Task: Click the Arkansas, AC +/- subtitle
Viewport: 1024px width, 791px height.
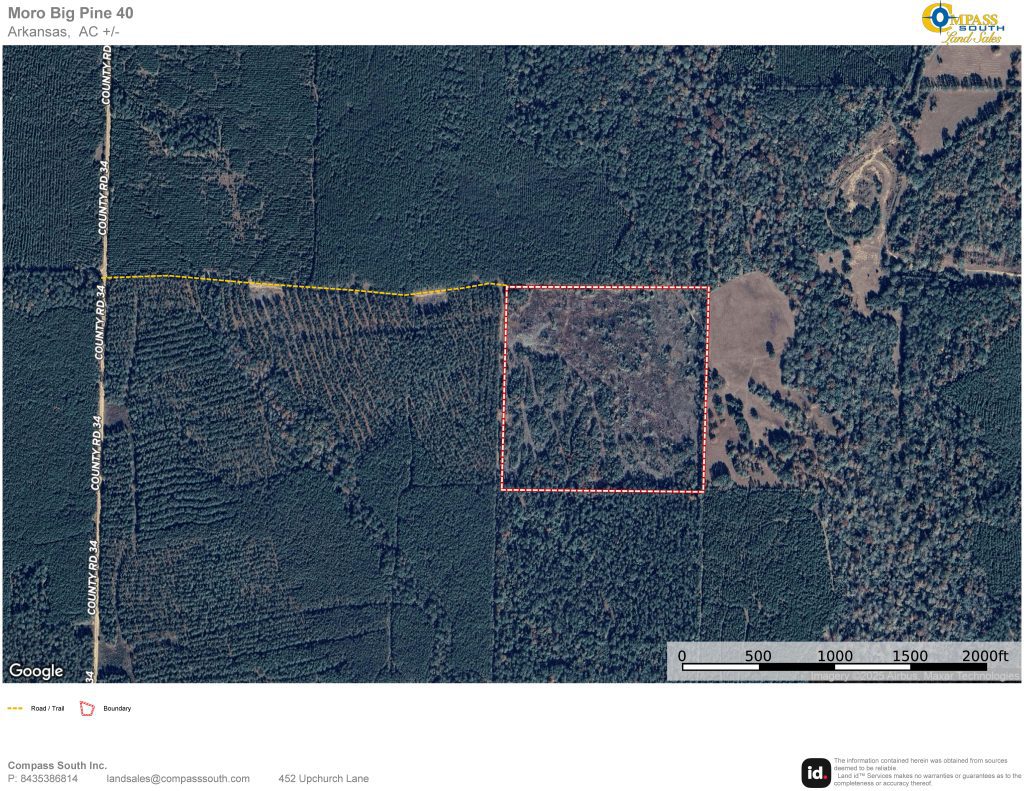Action: pyautogui.click(x=64, y=32)
